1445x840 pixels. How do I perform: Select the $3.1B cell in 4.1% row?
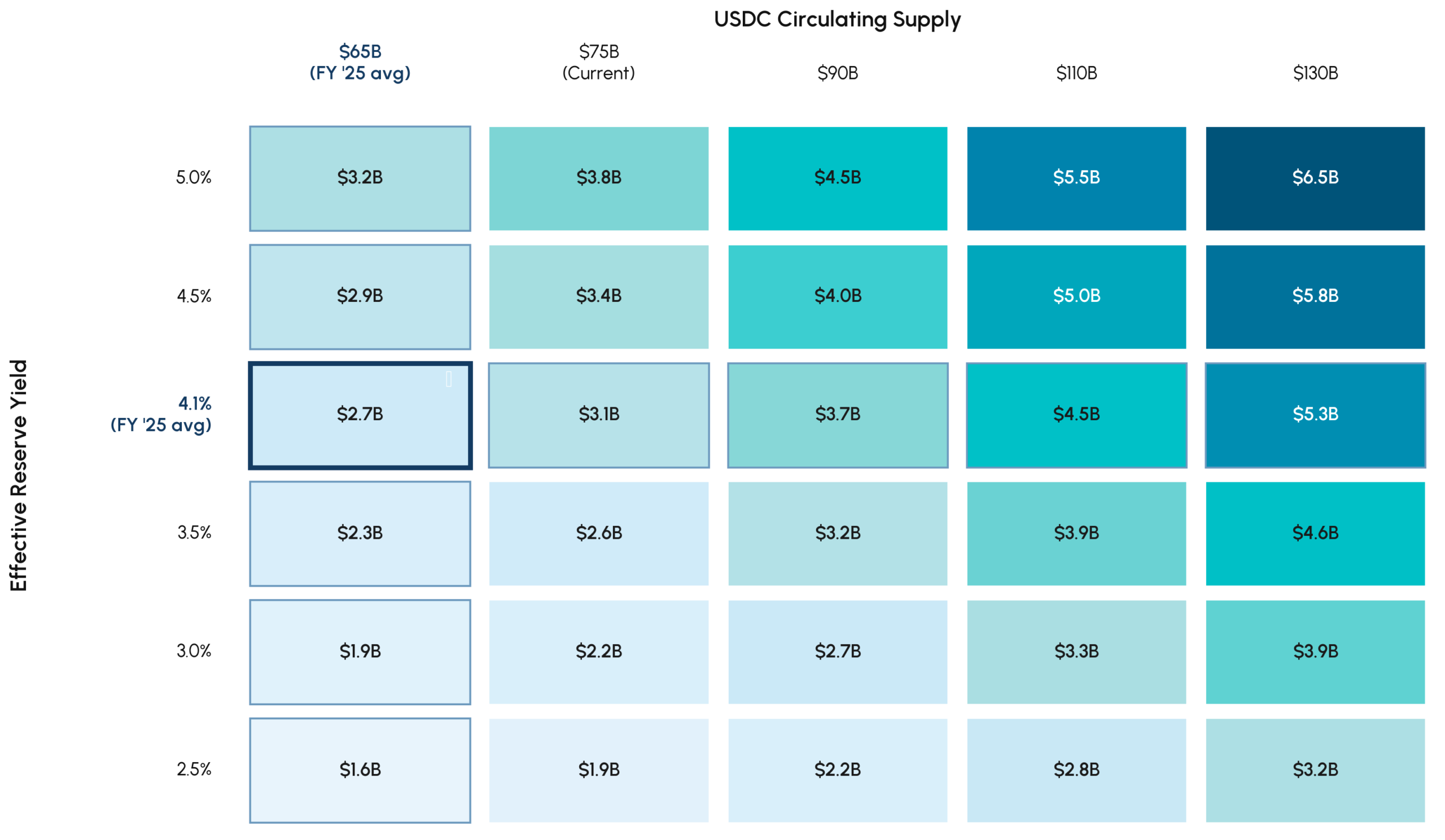tap(599, 415)
